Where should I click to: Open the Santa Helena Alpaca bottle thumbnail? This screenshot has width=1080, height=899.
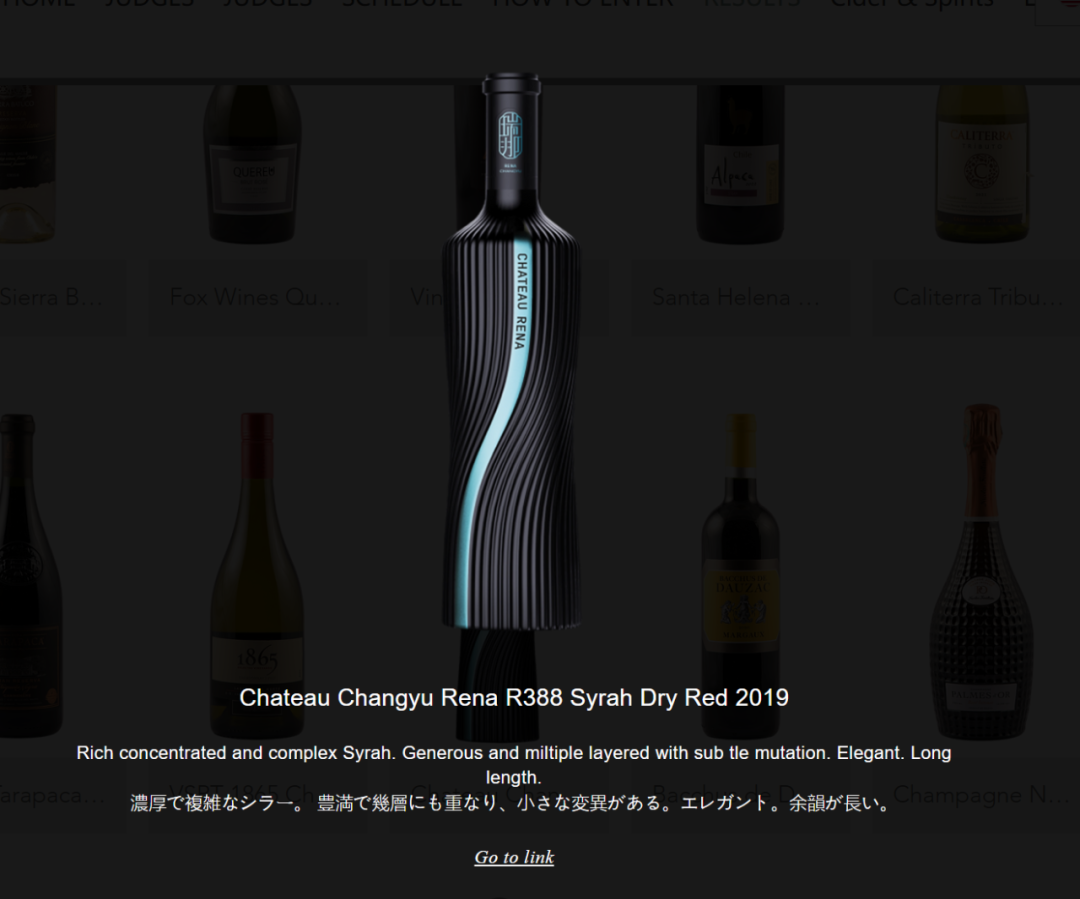[x=740, y=164]
